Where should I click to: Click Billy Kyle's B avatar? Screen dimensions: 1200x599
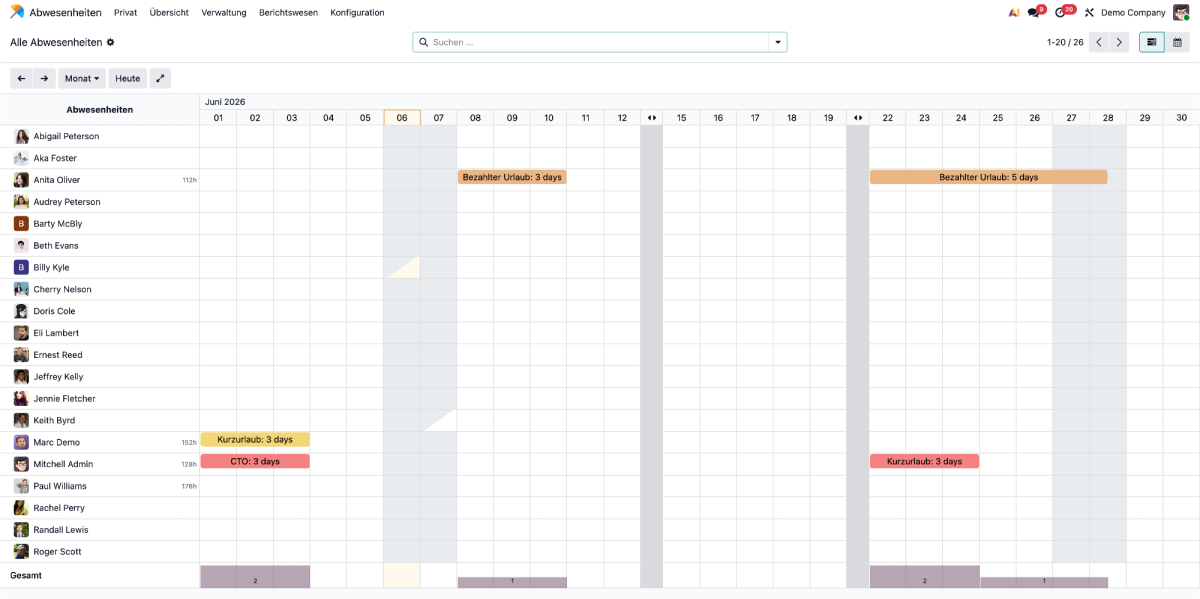point(21,267)
